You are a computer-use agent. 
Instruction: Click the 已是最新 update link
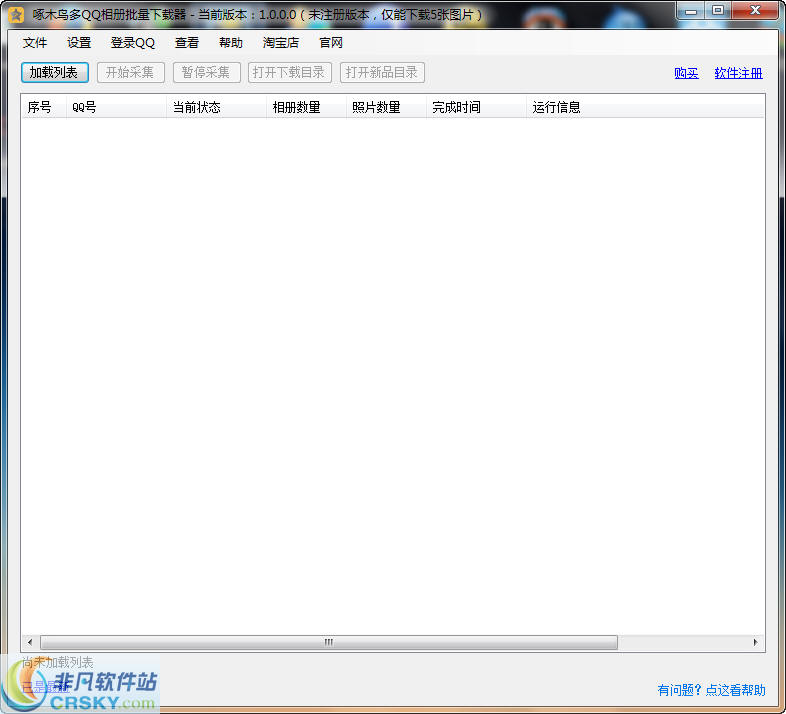point(45,687)
